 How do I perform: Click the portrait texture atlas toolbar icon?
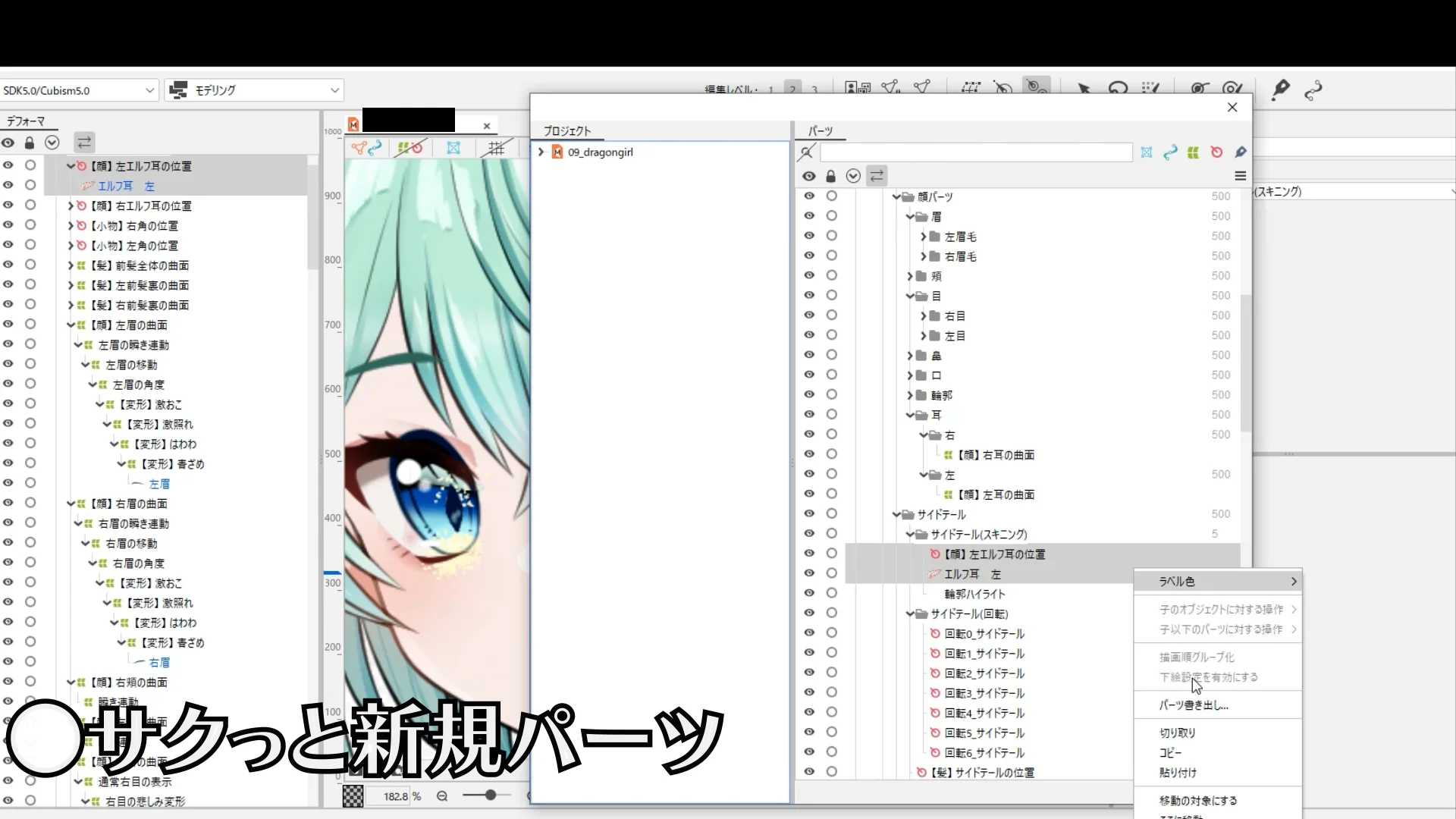[x=858, y=89]
